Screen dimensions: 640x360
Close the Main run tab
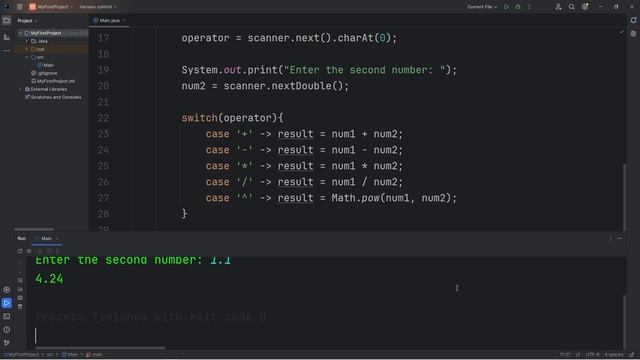[57, 238]
